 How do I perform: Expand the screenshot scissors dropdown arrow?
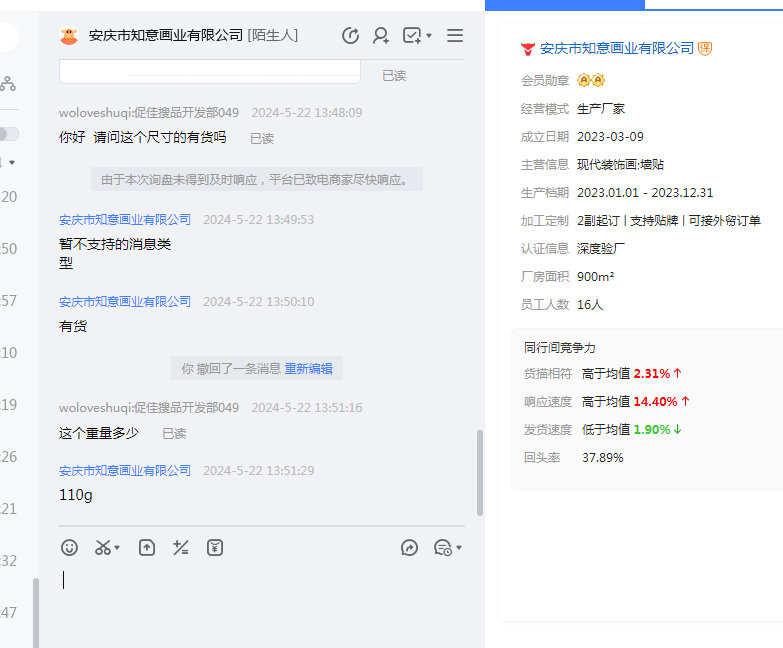click(117, 548)
